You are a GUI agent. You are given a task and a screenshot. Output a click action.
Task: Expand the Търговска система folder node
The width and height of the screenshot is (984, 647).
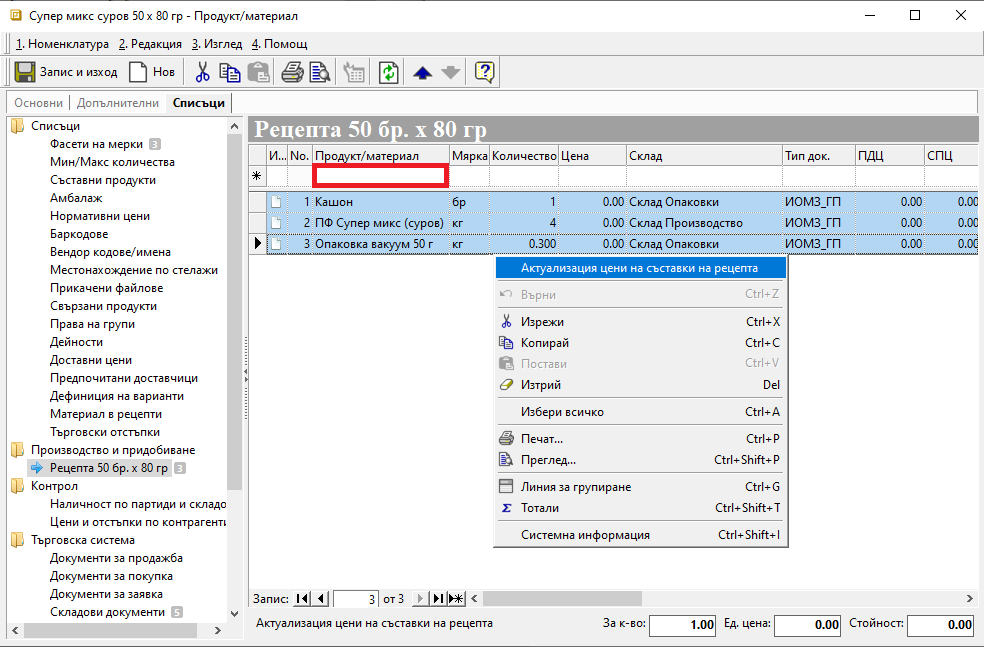pyautogui.click(x=17, y=540)
